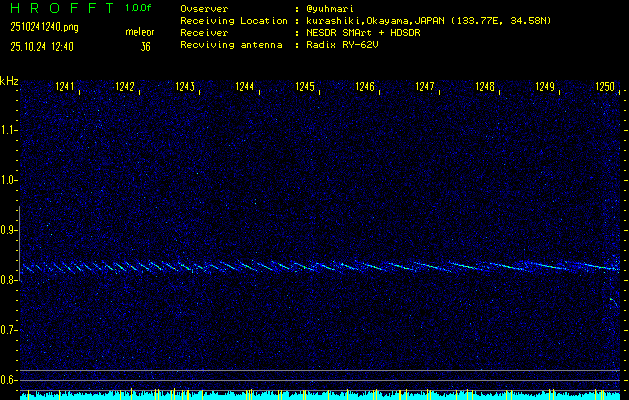Click the 1247 time marker
The width and height of the screenshot is (629, 400).
point(425,88)
